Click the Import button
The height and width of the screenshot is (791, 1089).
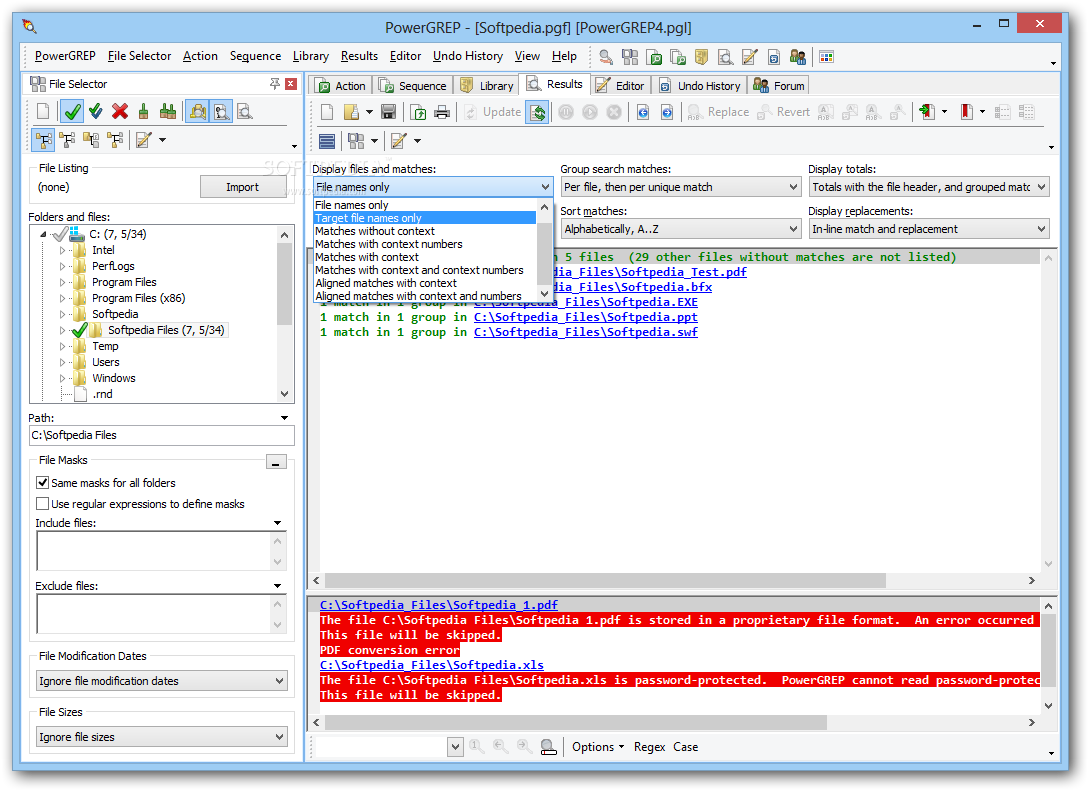tap(242, 187)
